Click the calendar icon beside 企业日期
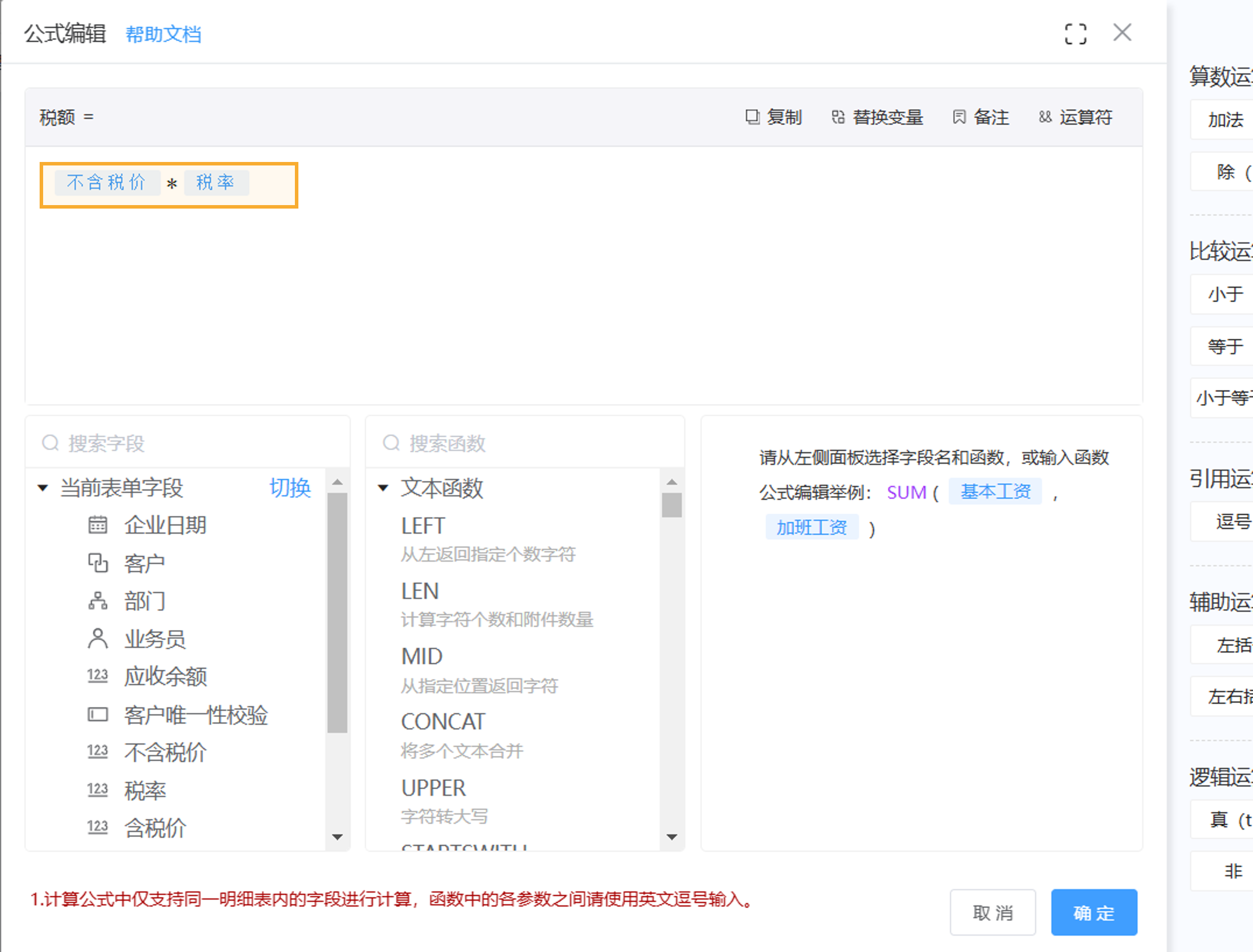 [x=98, y=525]
